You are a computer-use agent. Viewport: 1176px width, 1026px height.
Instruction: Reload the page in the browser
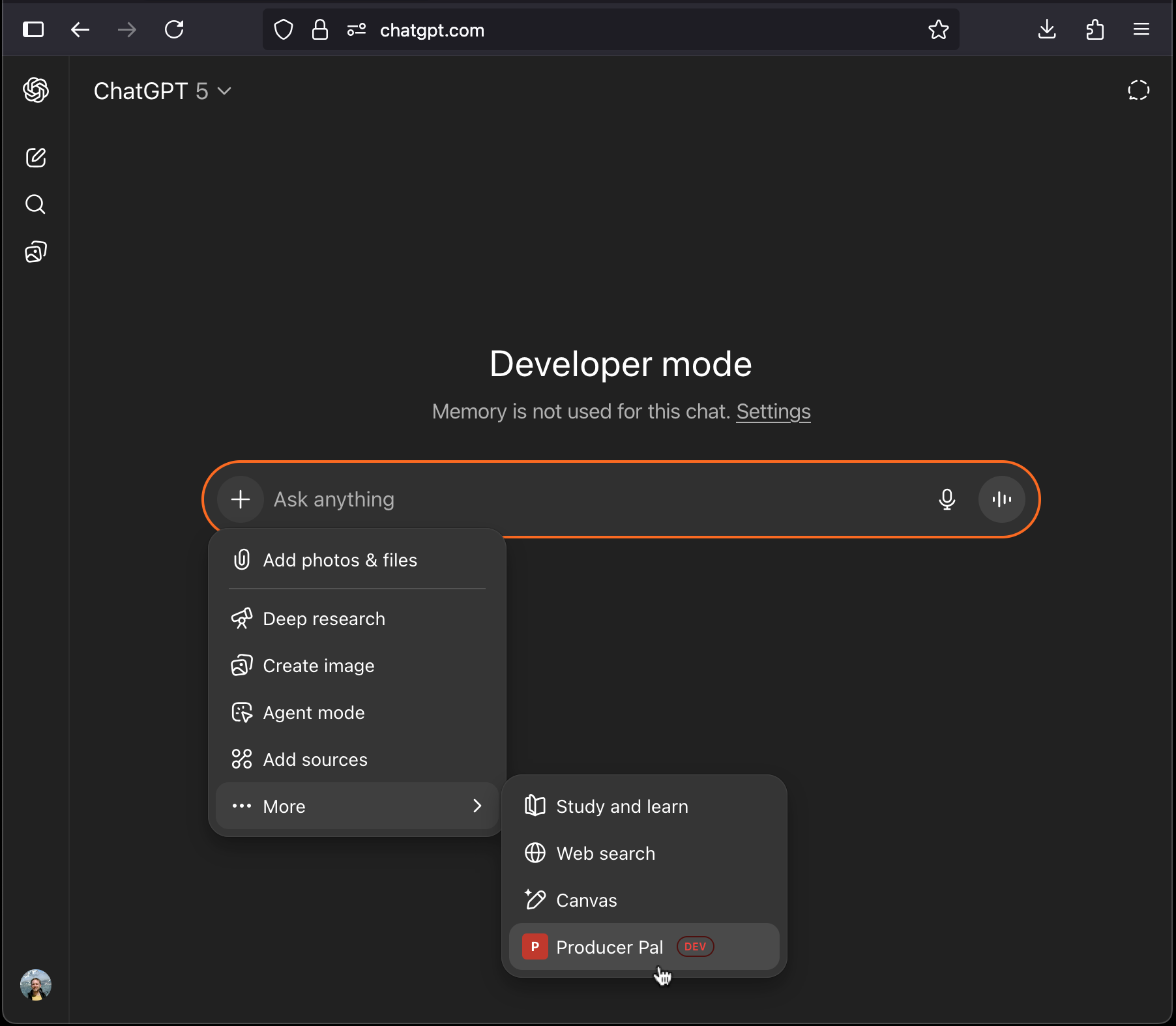[x=174, y=29]
